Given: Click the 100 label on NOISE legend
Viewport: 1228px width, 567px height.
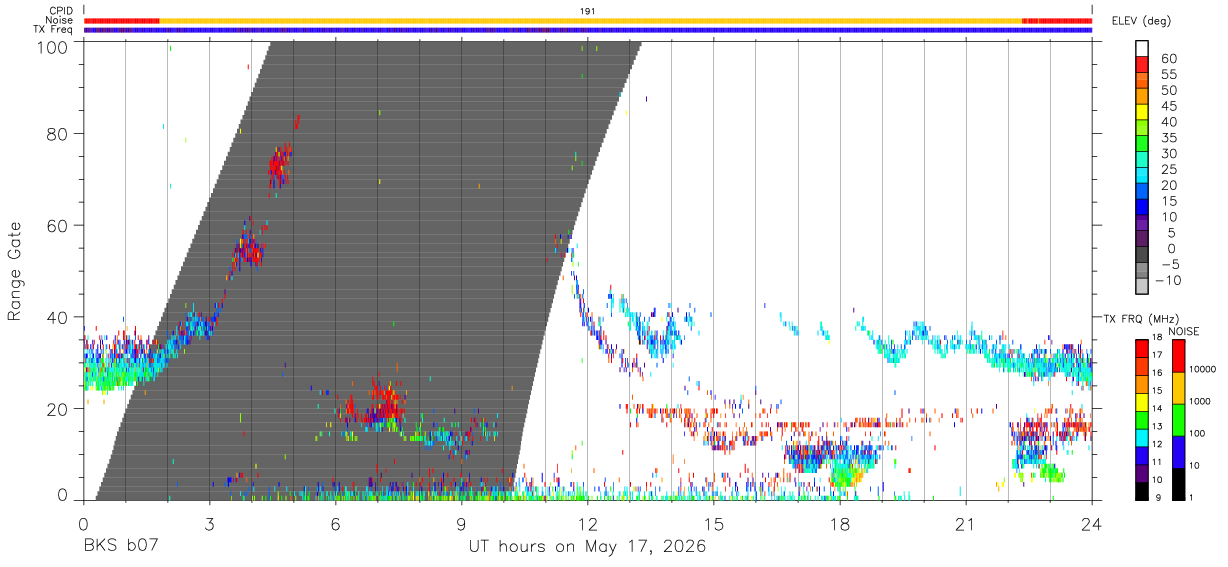Looking at the screenshot, I should coord(1199,434).
